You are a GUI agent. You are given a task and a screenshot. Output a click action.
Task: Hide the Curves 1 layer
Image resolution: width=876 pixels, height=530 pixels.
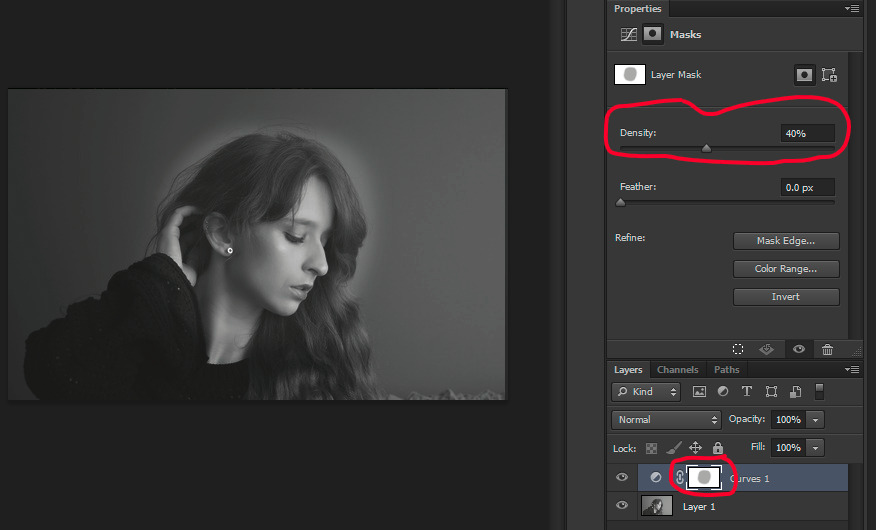(x=623, y=478)
